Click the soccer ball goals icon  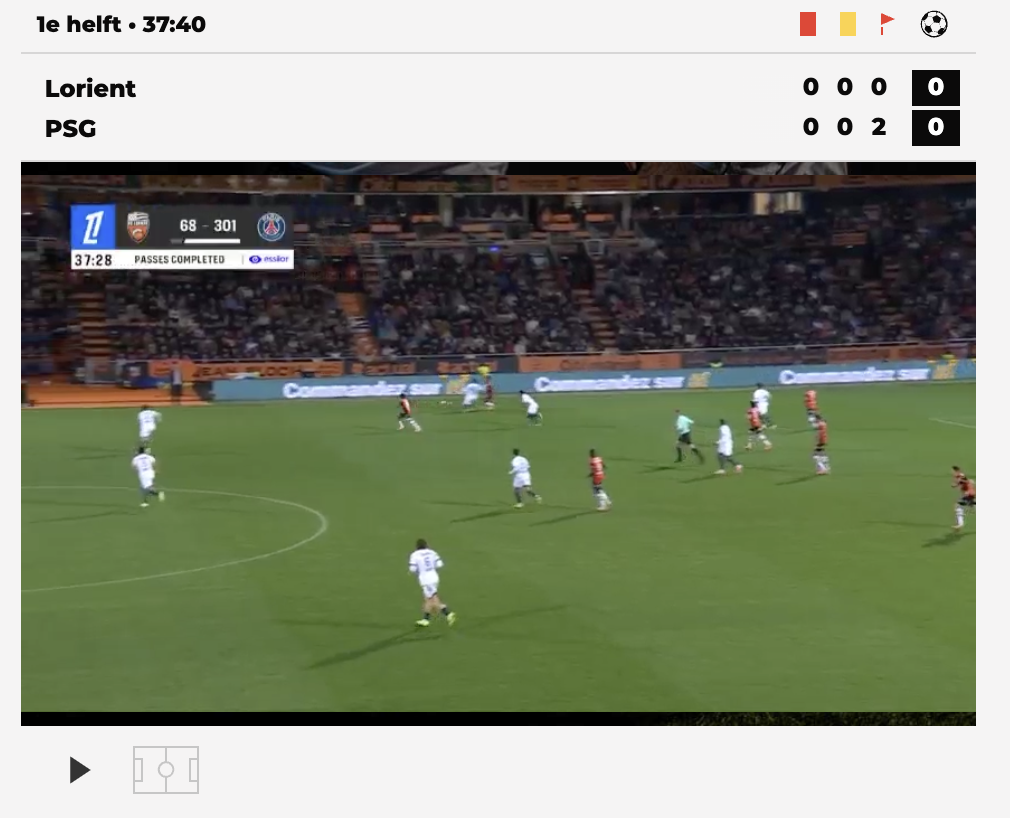[x=934, y=24]
